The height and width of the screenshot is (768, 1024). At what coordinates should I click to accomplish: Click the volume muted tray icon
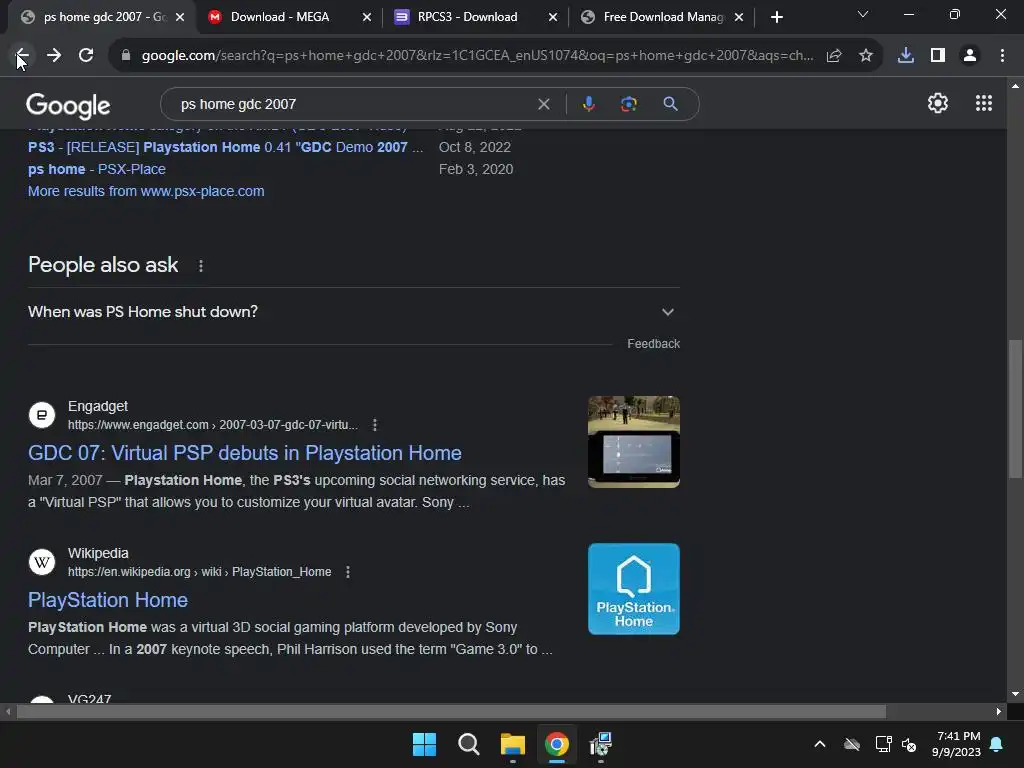(909, 744)
